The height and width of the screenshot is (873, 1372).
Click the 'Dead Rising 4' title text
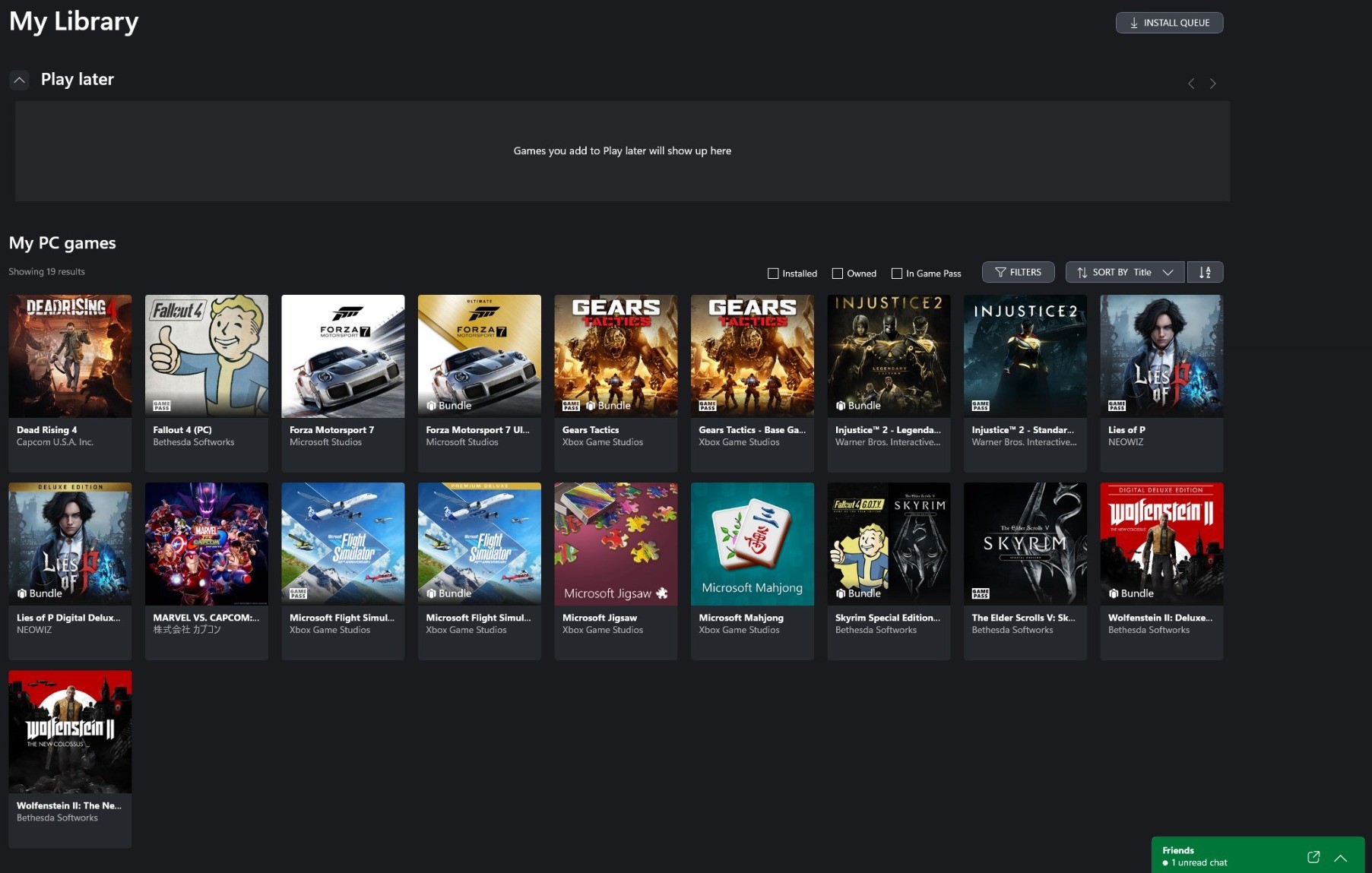coord(46,430)
